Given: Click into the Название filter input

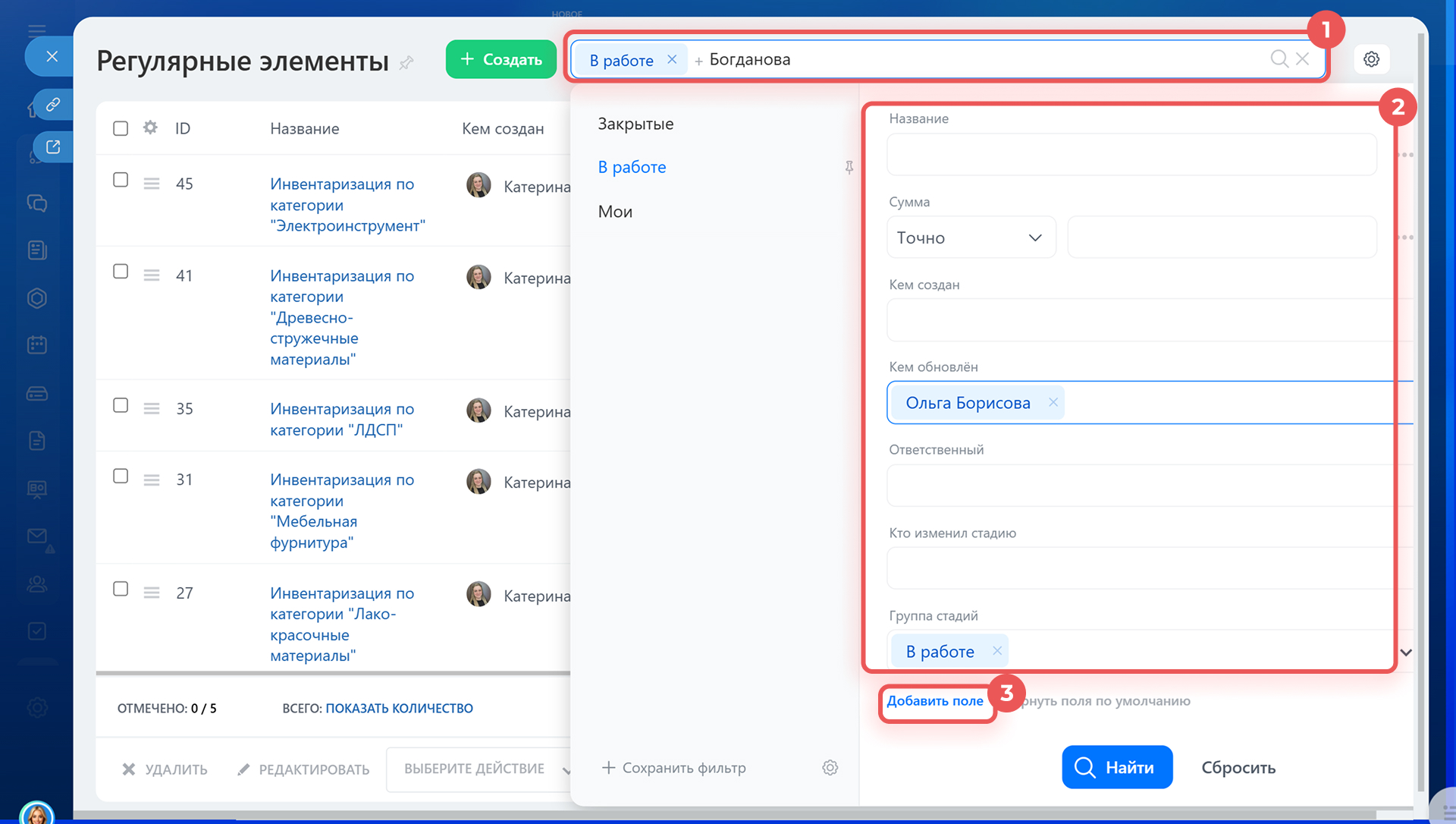Looking at the screenshot, I should 1131,155.
